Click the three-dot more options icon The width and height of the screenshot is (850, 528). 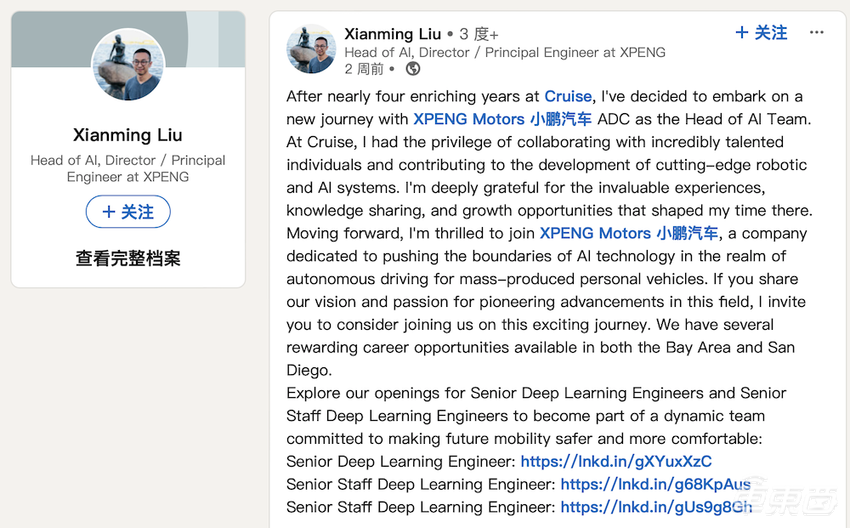817,33
